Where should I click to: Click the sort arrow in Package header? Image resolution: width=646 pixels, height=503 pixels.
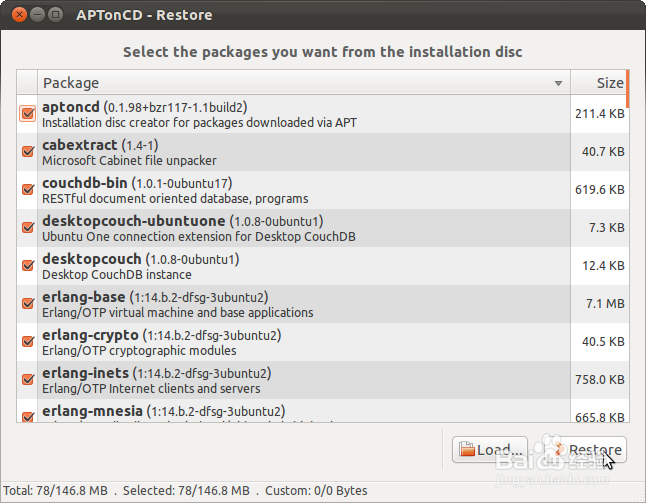pos(559,84)
